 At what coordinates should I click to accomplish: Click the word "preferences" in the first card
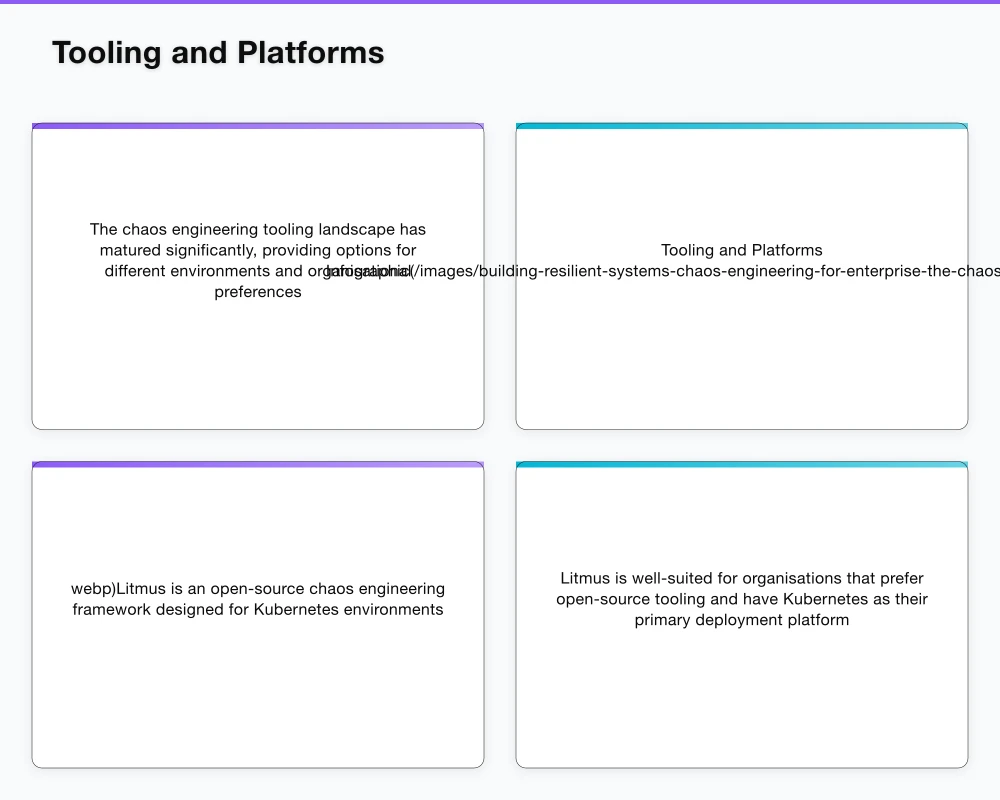point(258,292)
